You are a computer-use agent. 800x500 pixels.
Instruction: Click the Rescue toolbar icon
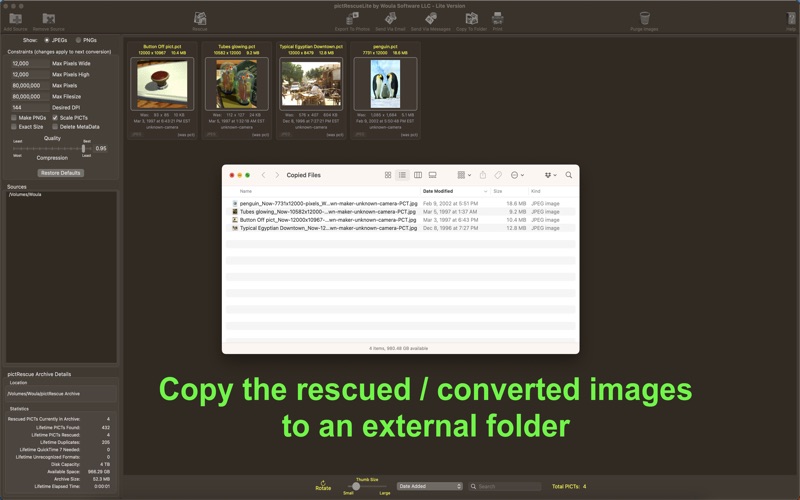200,19
